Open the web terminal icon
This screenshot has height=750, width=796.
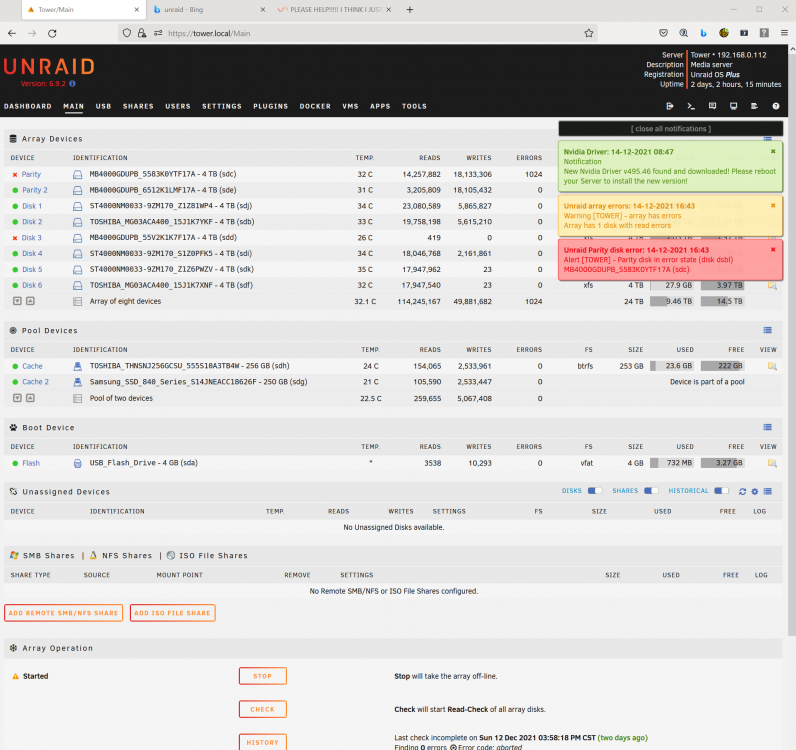point(691,106)
